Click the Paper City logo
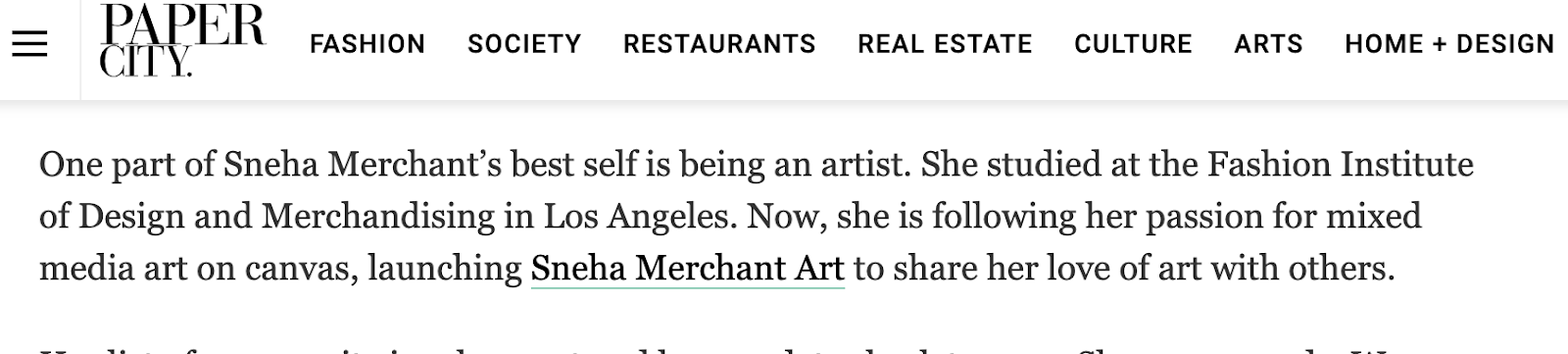The height and width of the screenshot is (354, 1568). (x=181, y=40)
